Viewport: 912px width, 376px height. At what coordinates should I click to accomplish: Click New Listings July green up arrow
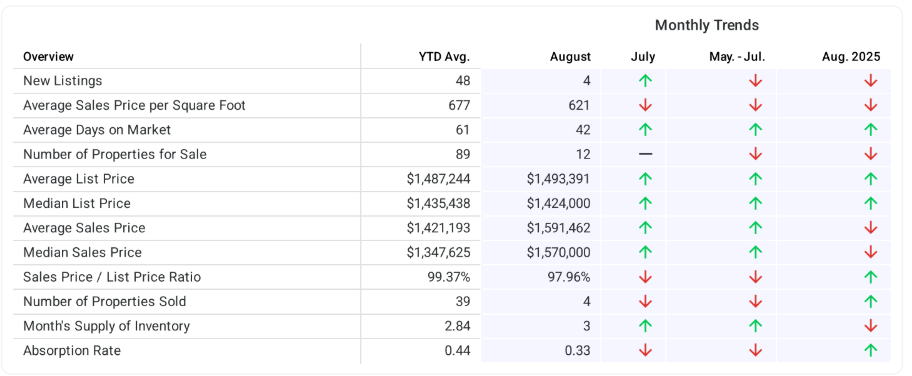(644, 81)
